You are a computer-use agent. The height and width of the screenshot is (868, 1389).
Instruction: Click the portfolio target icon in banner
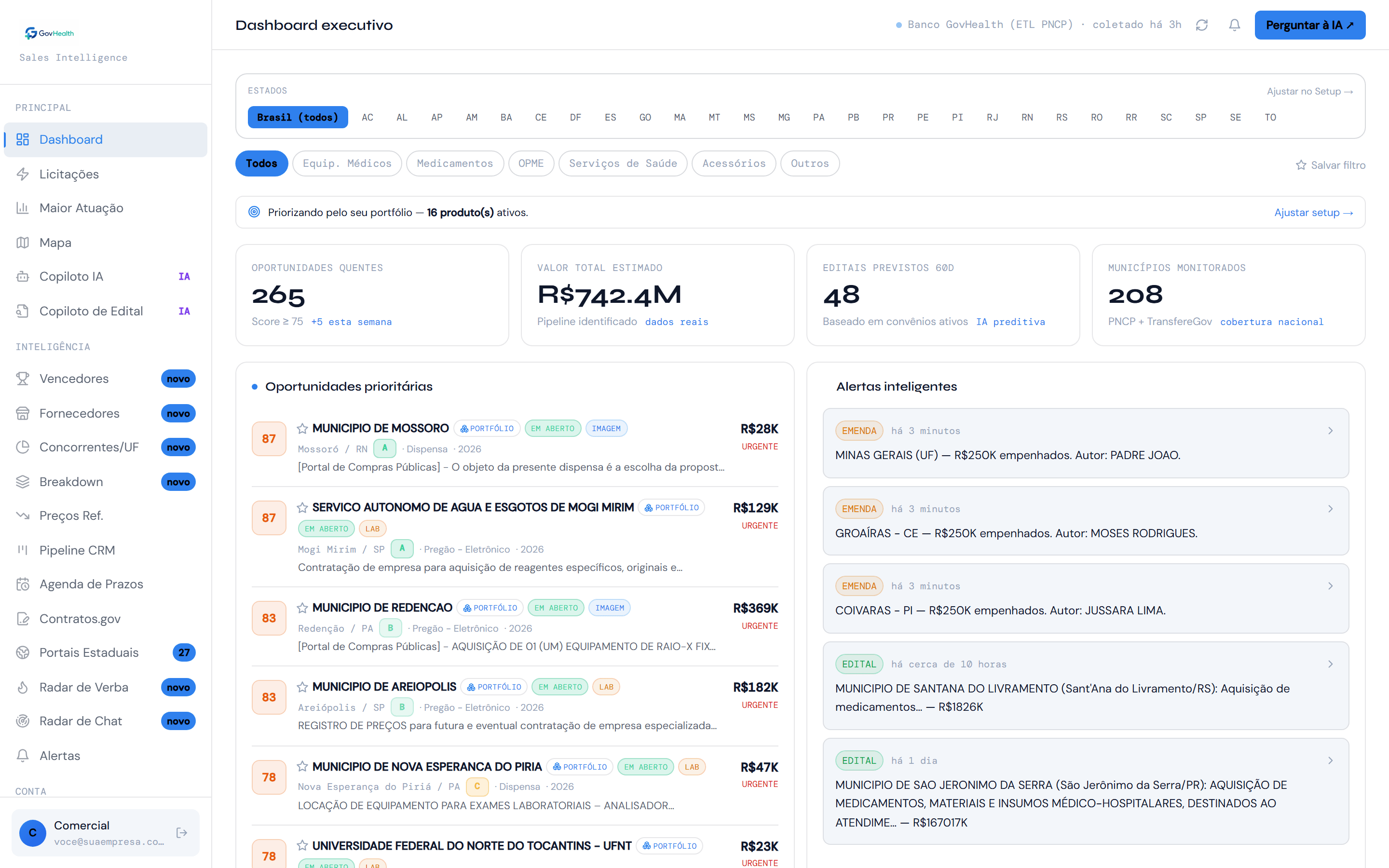click(254, 212)
